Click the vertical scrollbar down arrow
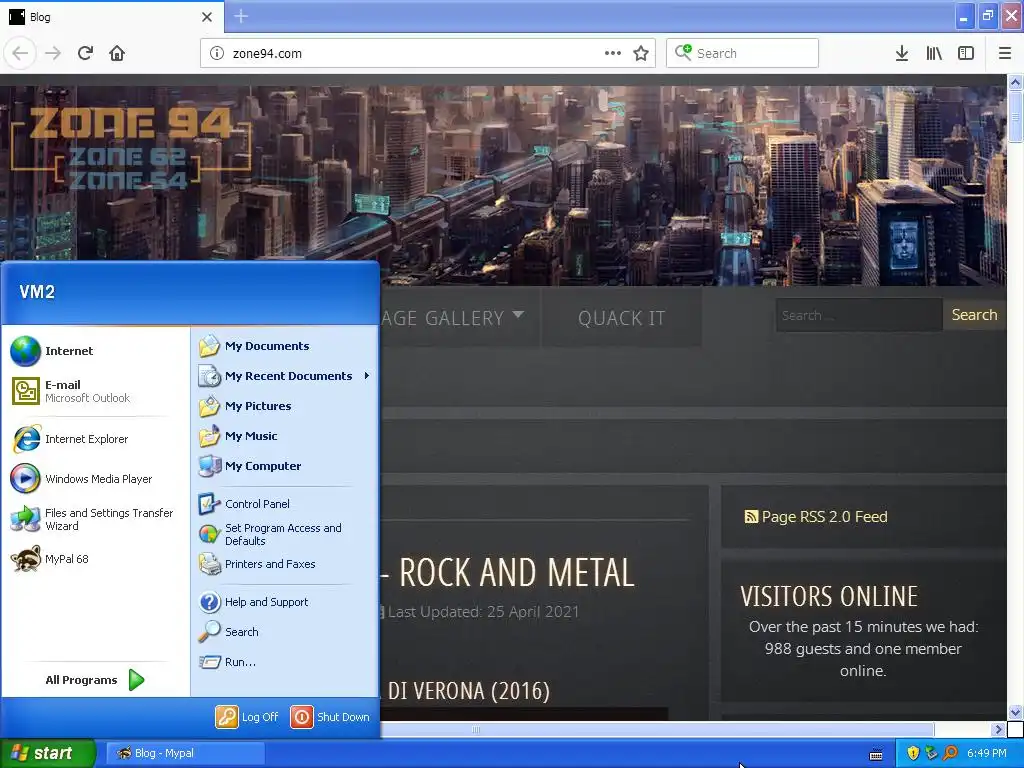Image resolution: width=1024 pixels, height=768 pixels. click(x=1015, y=712)
